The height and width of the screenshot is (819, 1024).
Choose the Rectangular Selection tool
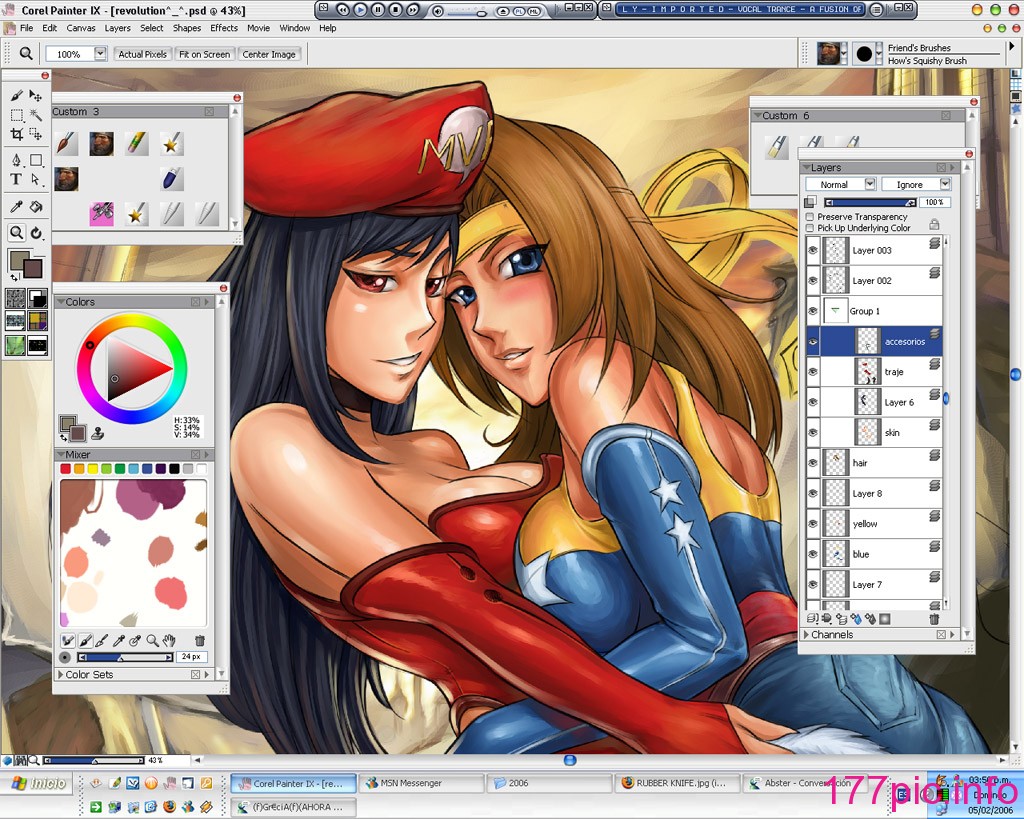pyautogui.click(x=16, y=115)
